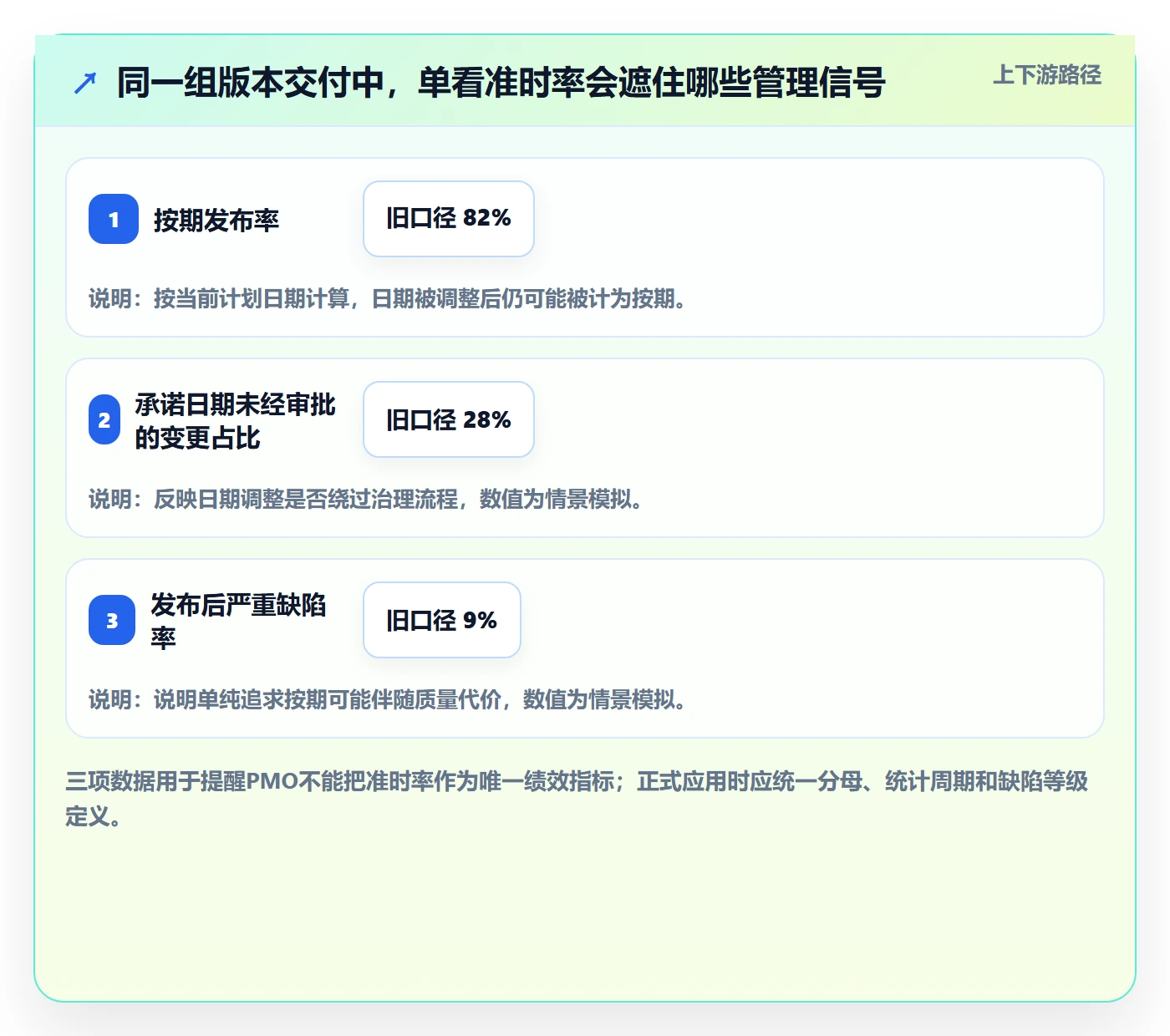Click the blue arrow icon beside the title
This screenshot has width=1170, height=1036.
pos(85,84)
